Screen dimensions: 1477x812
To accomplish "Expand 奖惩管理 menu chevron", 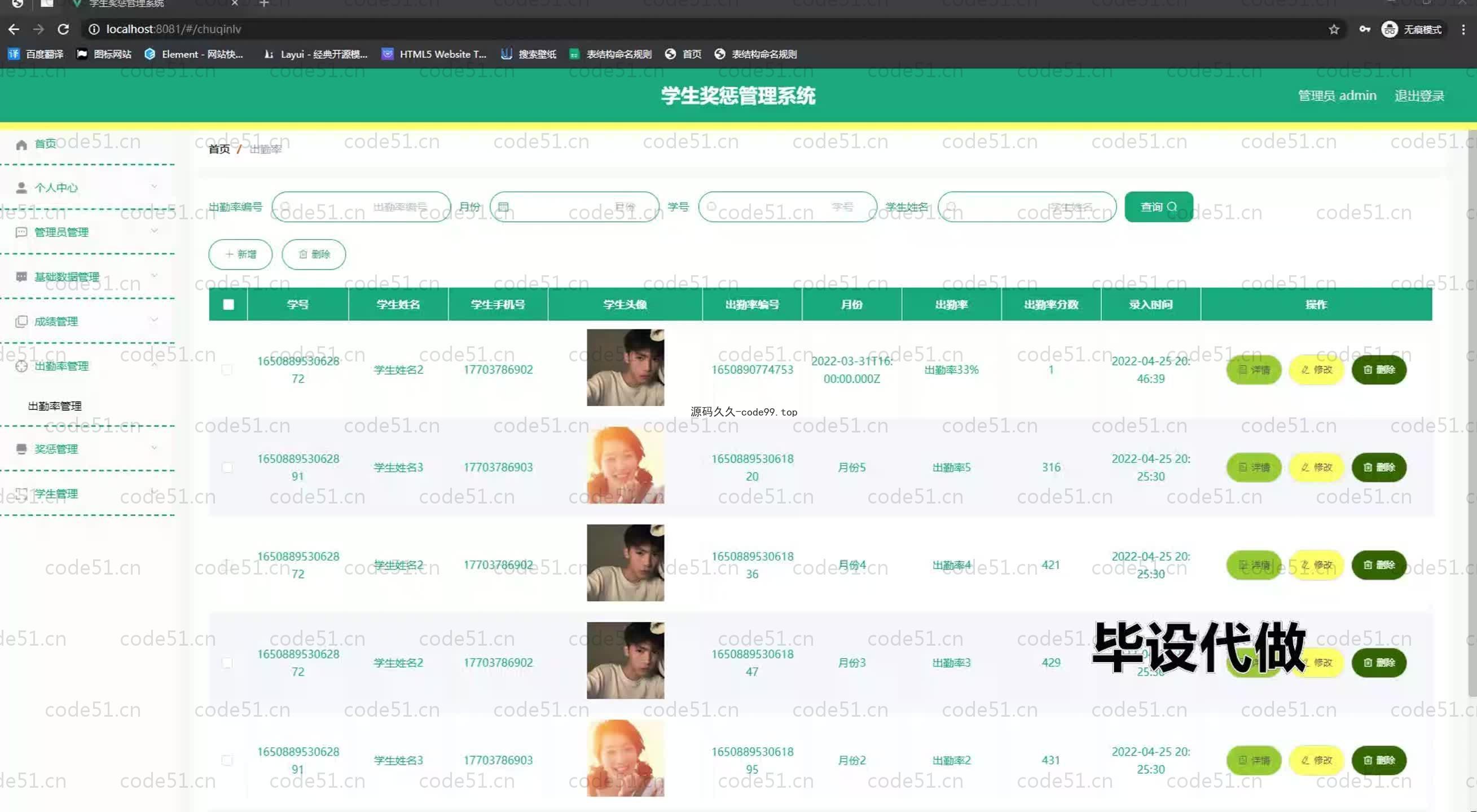I will click(x=153, y=448).
